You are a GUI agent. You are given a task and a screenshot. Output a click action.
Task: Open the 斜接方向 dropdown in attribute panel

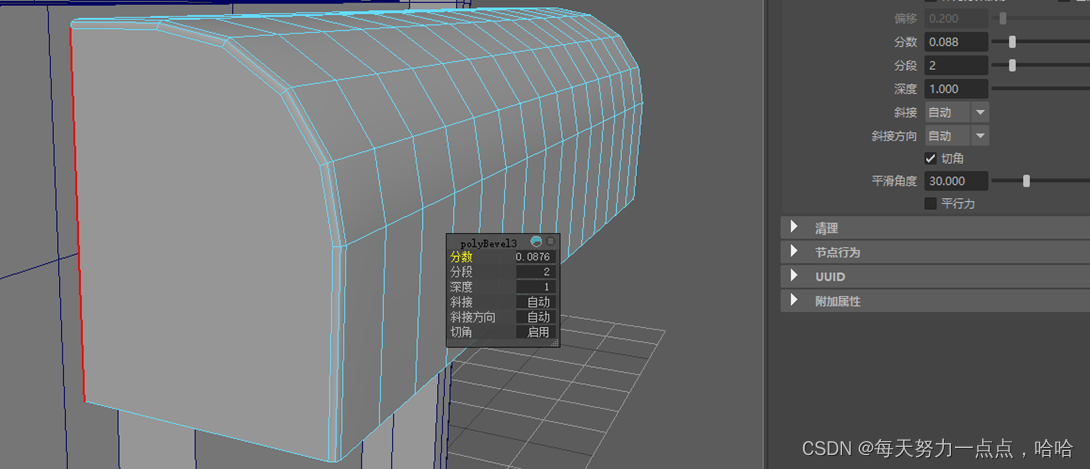pyautogui.click(x=957, y=135)
